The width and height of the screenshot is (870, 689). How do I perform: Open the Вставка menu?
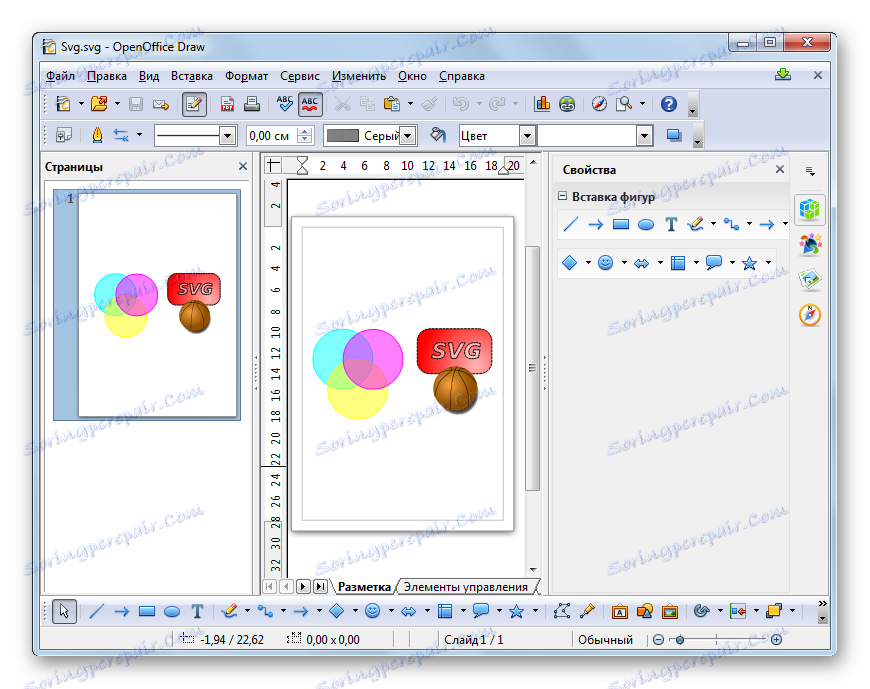click(191, 76)
